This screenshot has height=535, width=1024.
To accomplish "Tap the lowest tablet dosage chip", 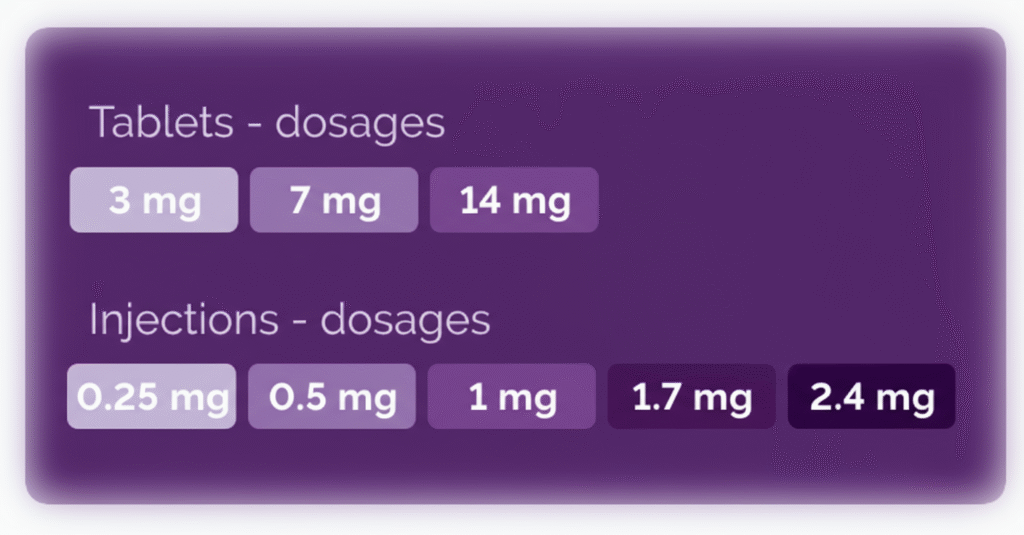I will coord(154,200).
